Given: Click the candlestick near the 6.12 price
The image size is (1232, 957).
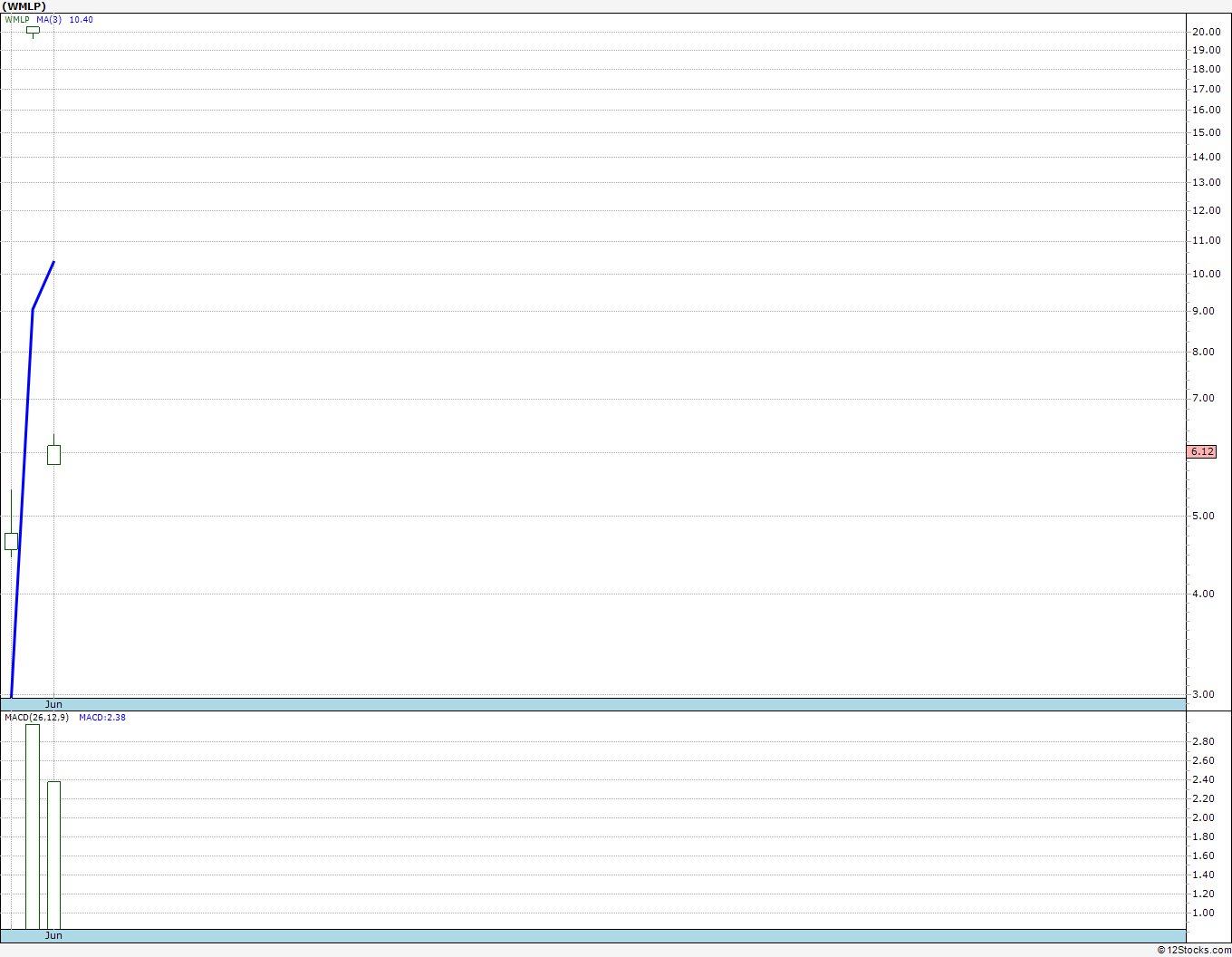Looking at the screenshot, I should point(53,450).
